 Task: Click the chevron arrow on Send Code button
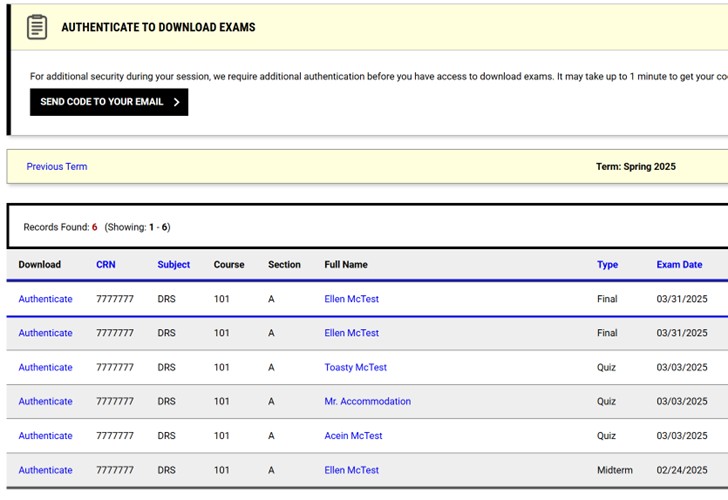point(176,102)
